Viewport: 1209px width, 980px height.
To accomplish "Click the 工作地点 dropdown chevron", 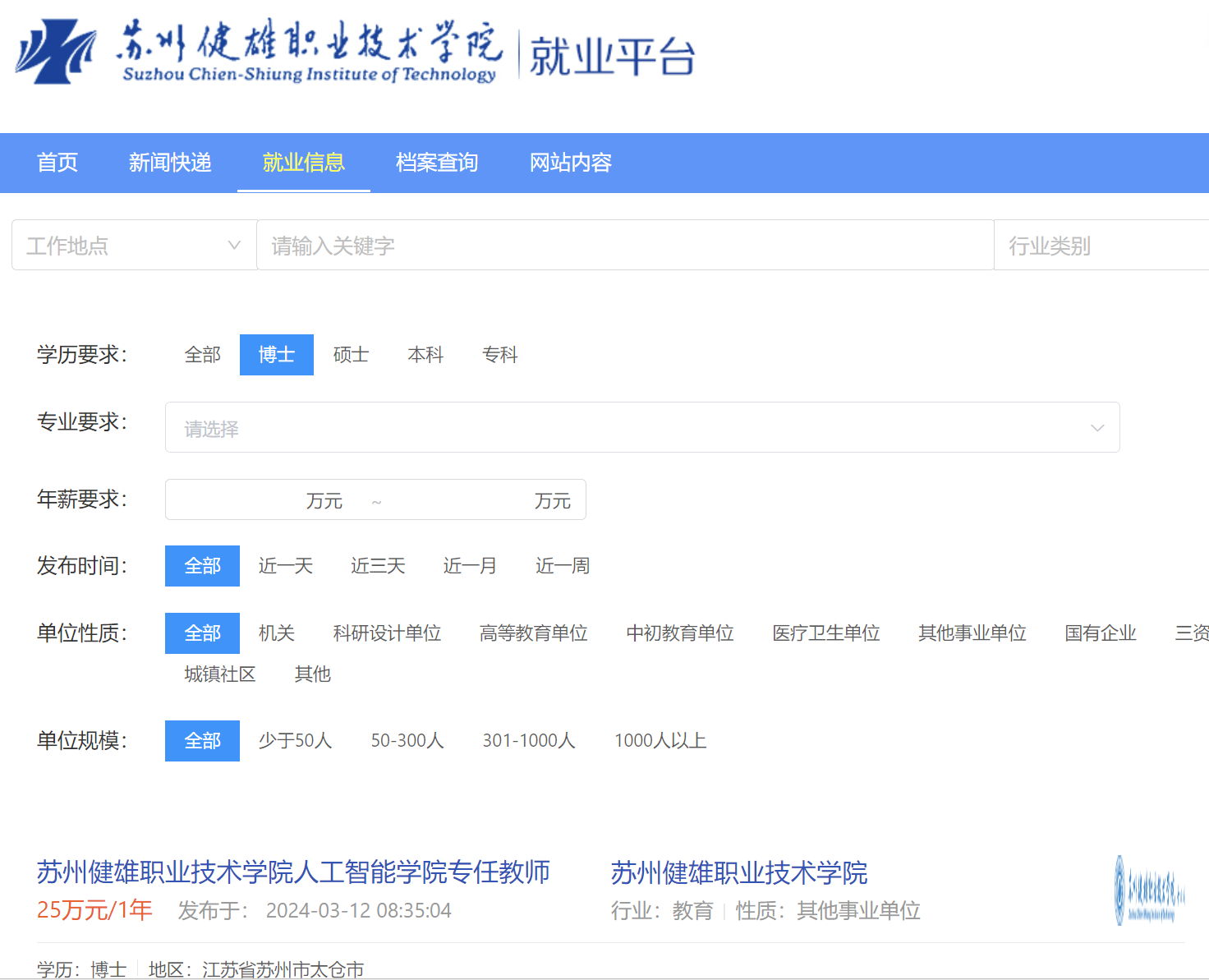I will point(234,245).
